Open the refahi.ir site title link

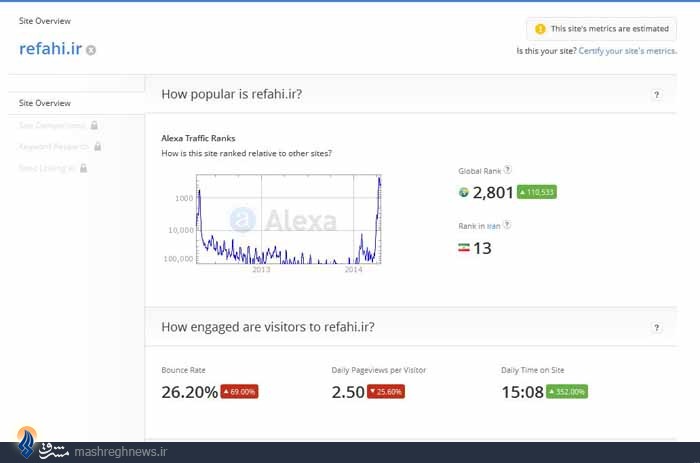[x=50, y=49]
